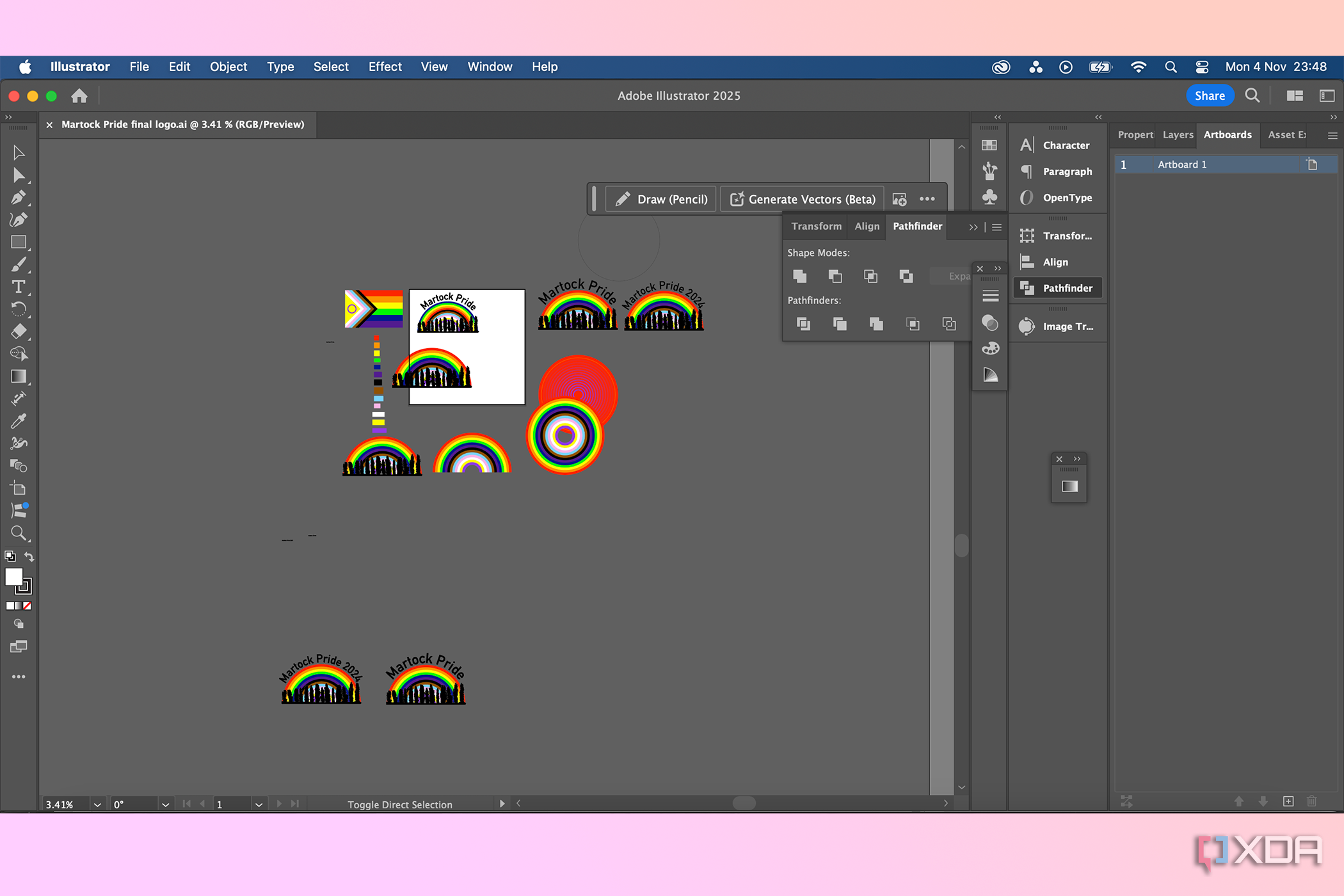Select the Rectangle tool
This screenshot has height=896, width=1344.
click(x=19, y=242)
